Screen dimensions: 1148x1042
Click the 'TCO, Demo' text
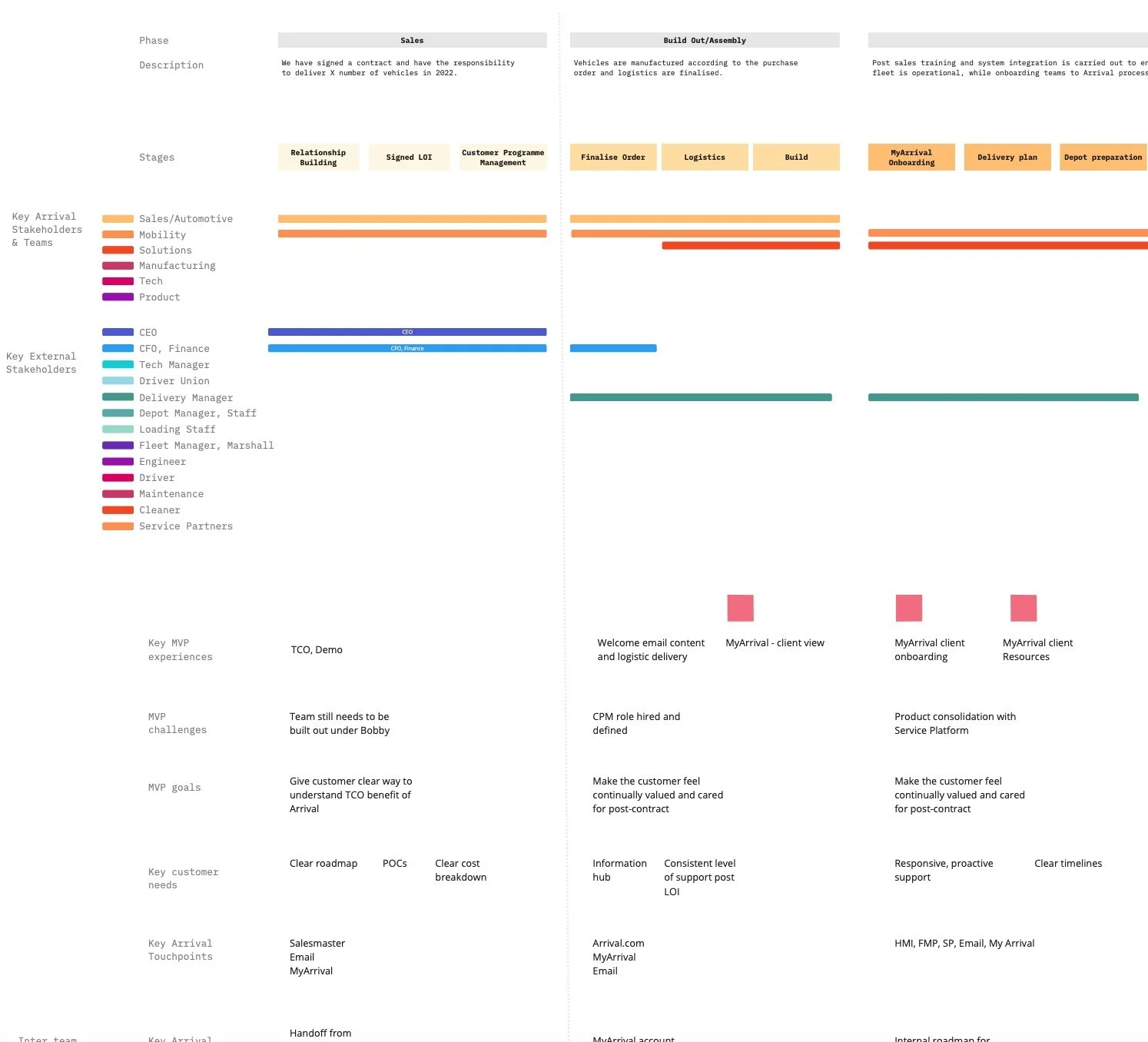pyautogui.click(x=317, y=650)
